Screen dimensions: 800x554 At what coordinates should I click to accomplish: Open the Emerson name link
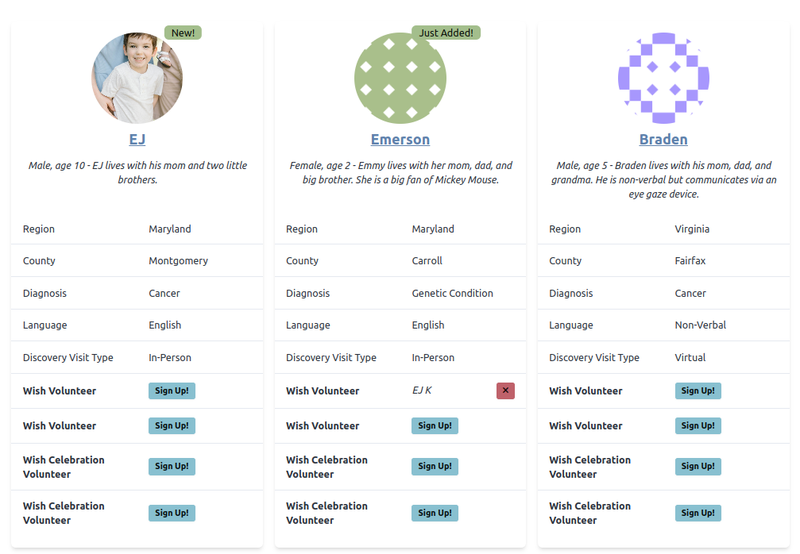400,139
